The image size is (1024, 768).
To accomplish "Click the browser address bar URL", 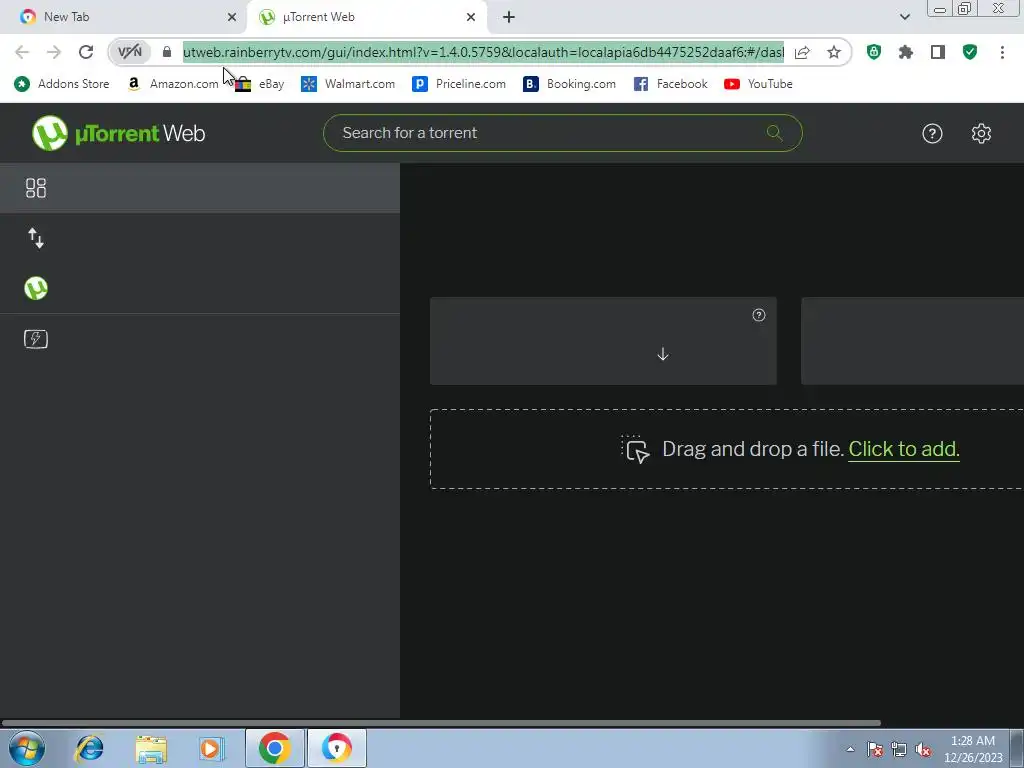I will (x=483, y=52).
